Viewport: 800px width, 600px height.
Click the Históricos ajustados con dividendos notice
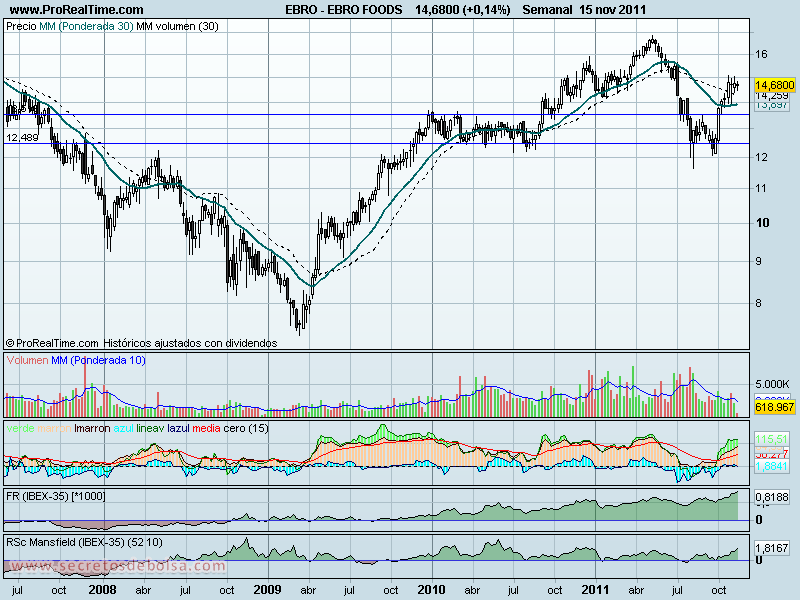click(x=190, y=343)
